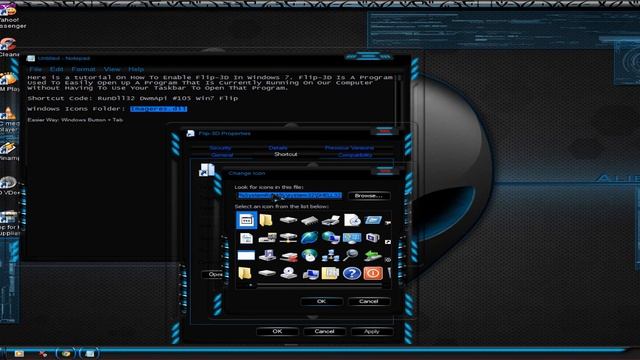Click 'Shortcut Code: RunDll32 DwmApi #105' line
Viewport: 640px width, 360px height.
tap(133, 98)
